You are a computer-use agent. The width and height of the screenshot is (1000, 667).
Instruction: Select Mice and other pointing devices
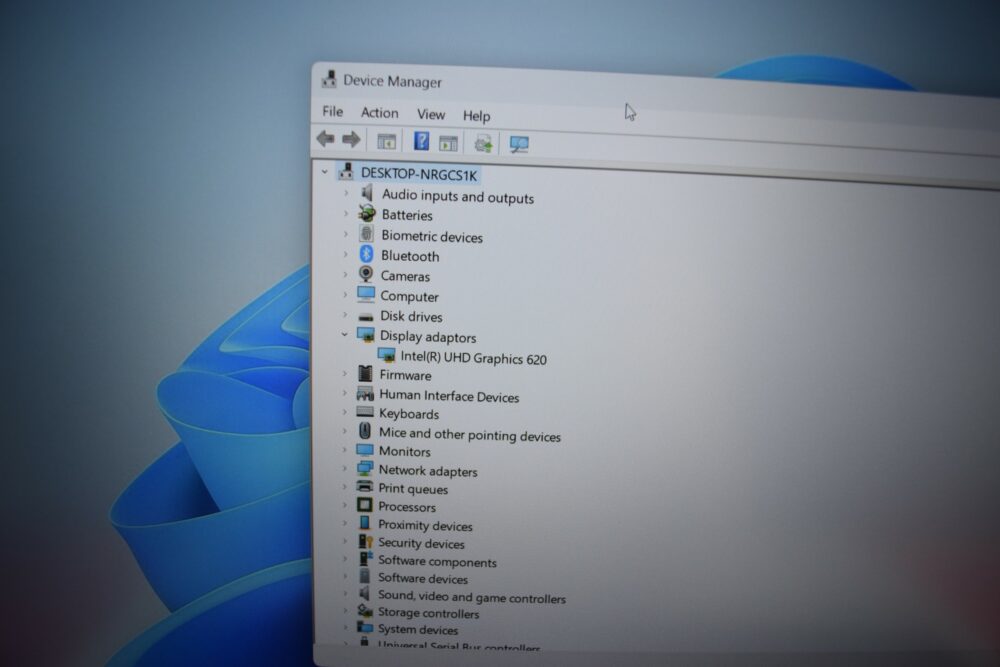[470, 435]
